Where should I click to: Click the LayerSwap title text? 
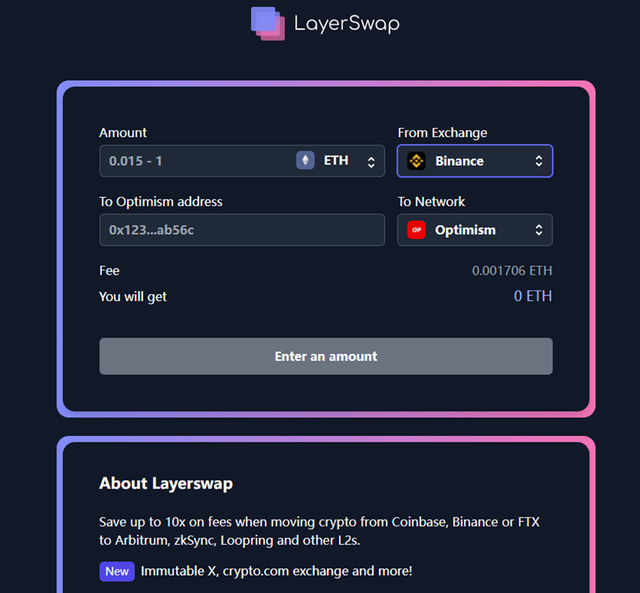click(347, 24)
